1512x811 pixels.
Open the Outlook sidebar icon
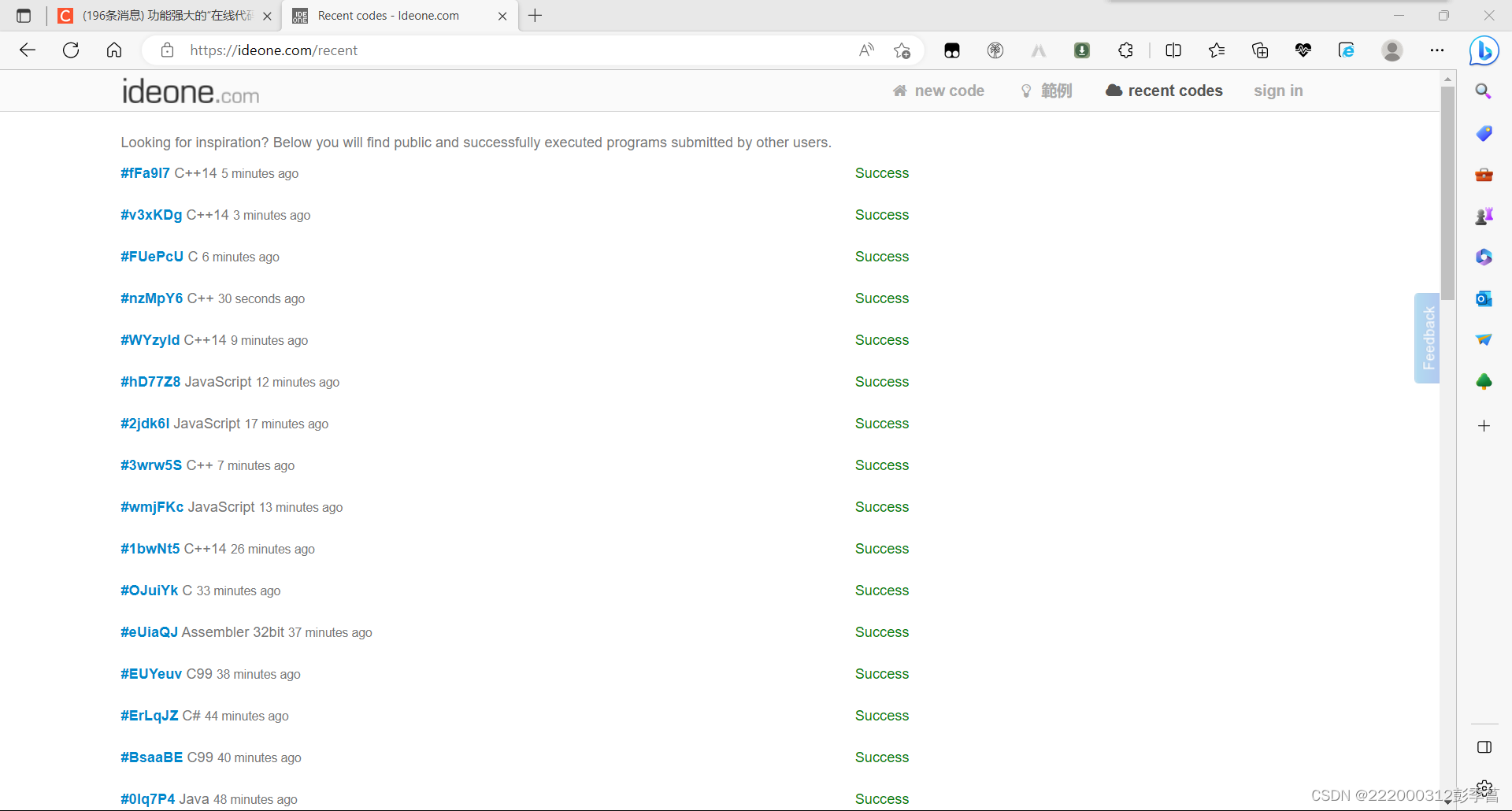coord(1484,298)
